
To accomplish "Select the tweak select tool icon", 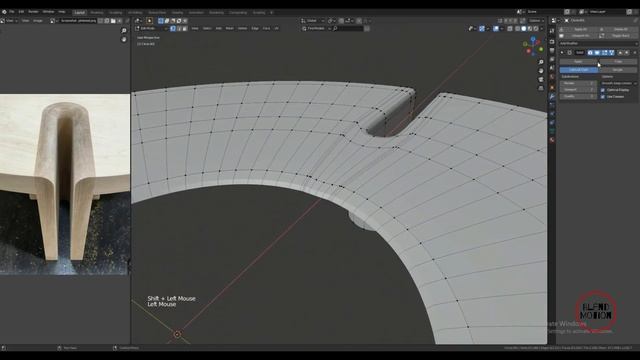I will [x=149, y=21].
